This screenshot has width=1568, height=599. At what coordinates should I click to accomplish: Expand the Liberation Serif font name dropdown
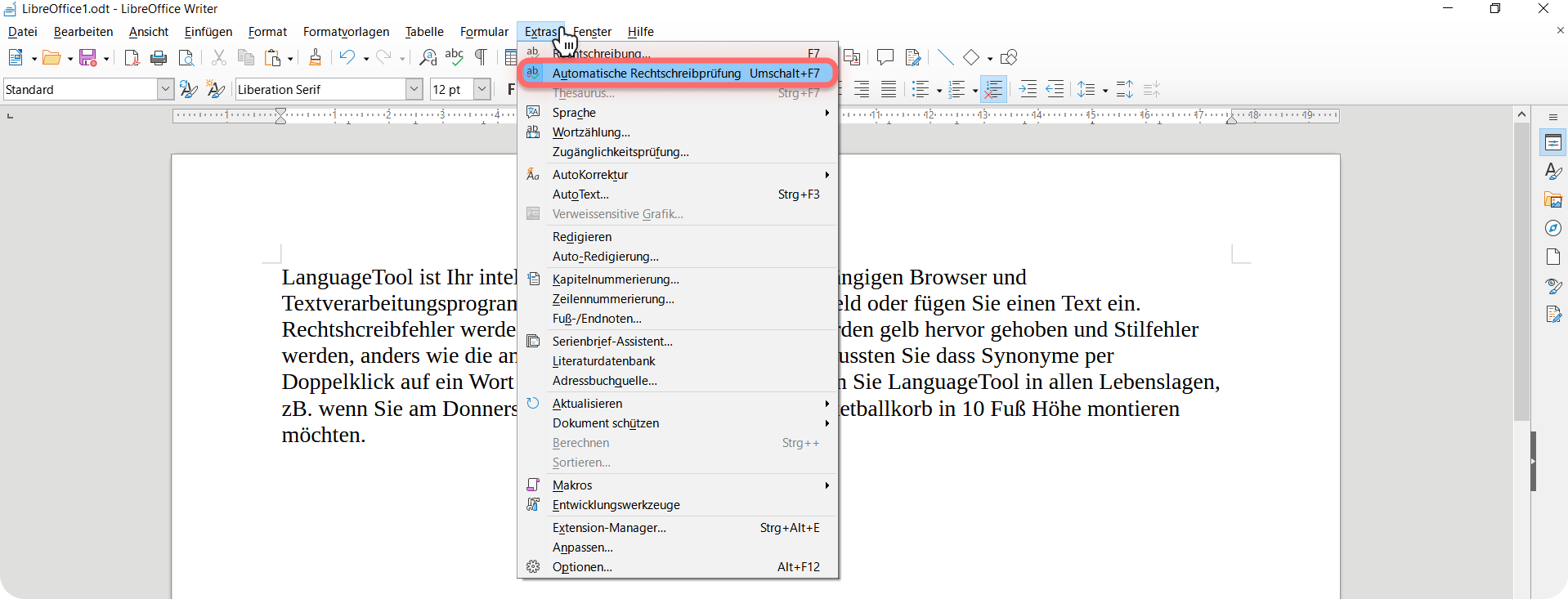(414, 89)
